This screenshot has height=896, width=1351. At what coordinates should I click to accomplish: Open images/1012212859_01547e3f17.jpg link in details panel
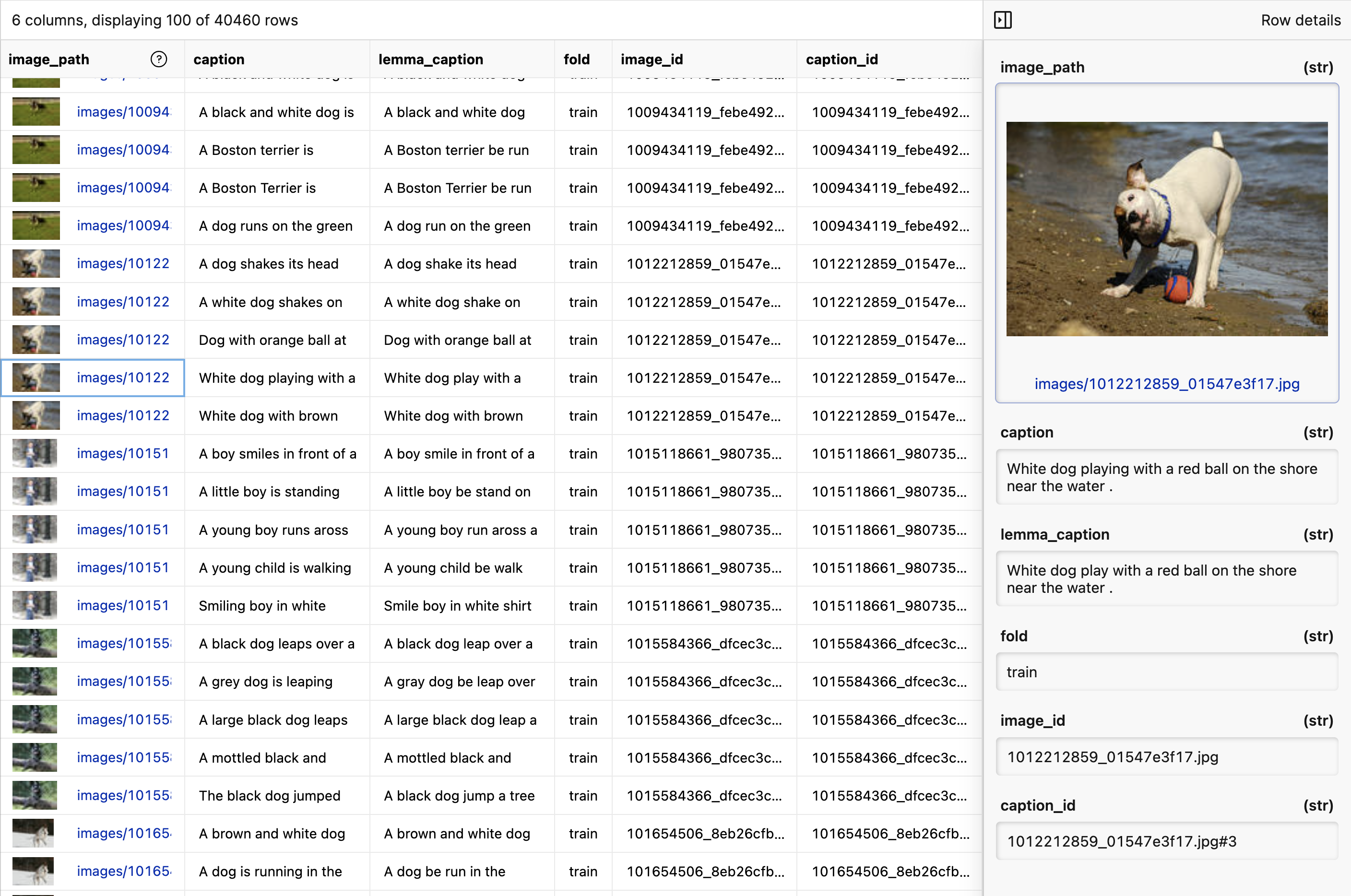pos(1166,383)
